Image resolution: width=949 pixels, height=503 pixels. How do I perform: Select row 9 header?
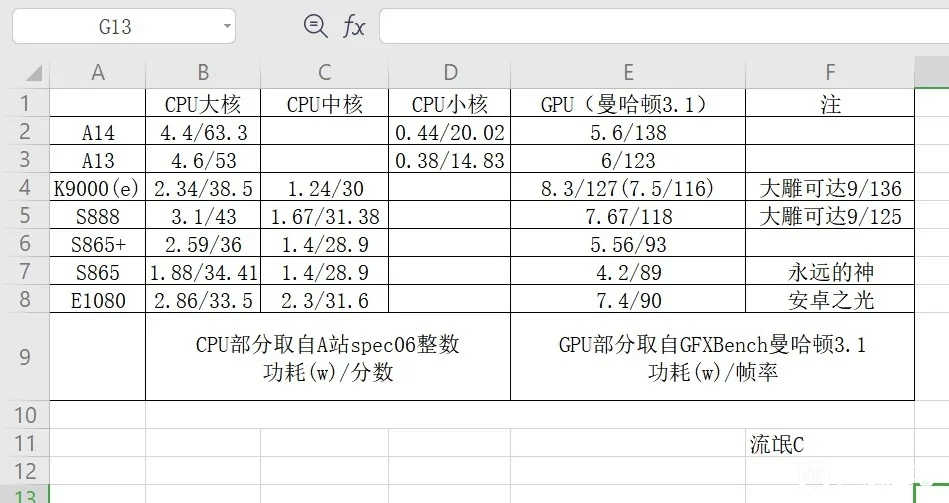click(25, 357)
